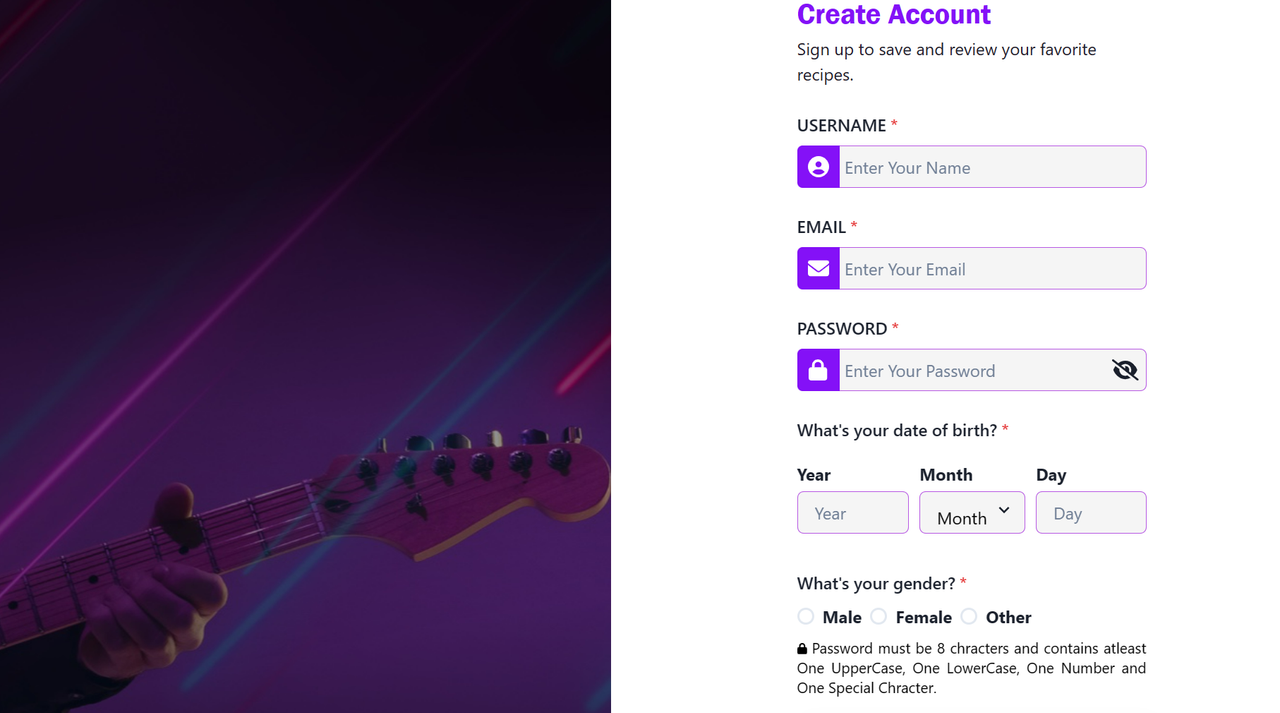Focus the Enter Your Name field
The height and width of the screenshot is (713, 1280).
pos(991,167)
